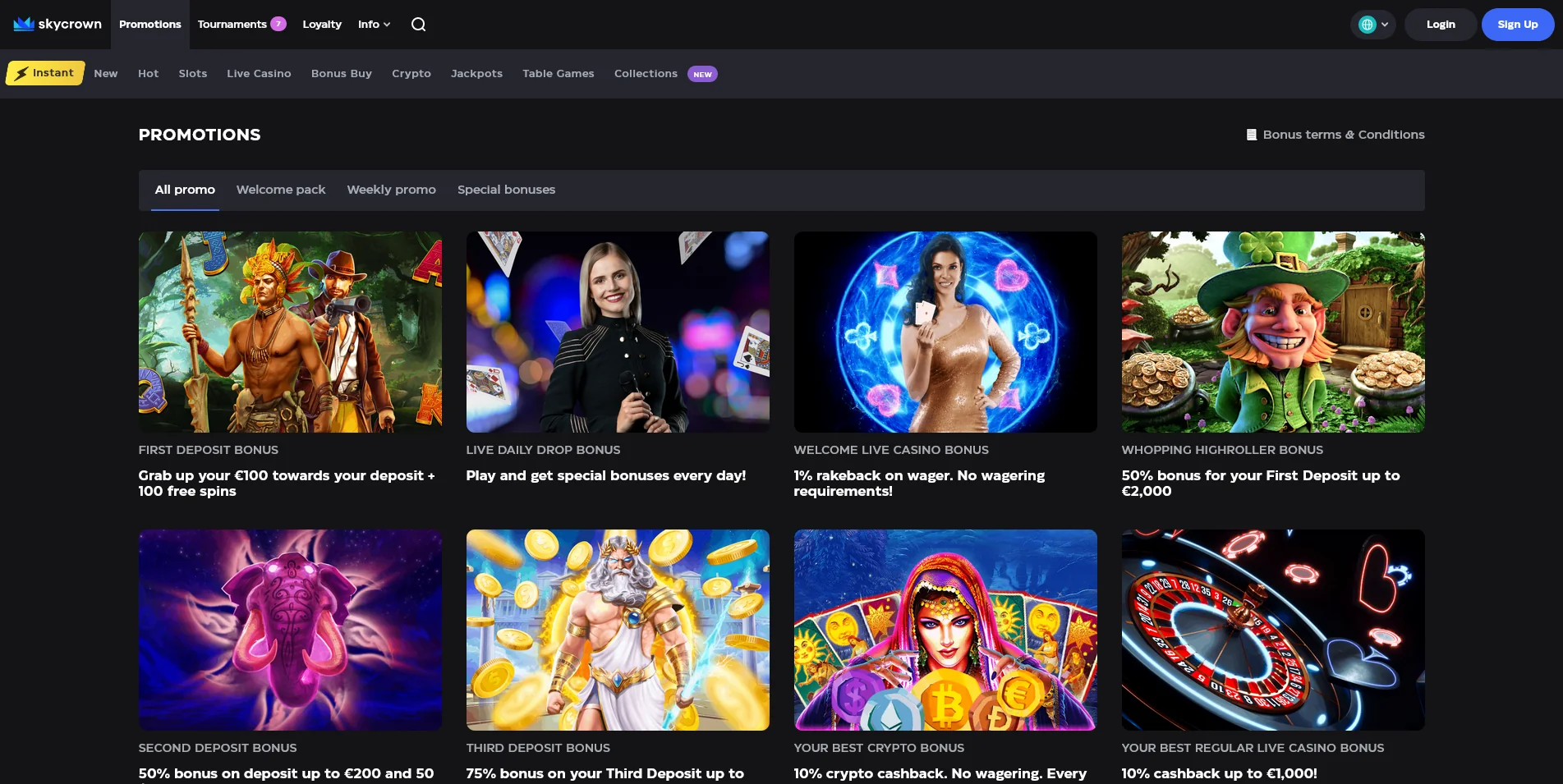Open the Third Deposit Bonus Zeus image

pyautogui.click(x=618, y=630)
